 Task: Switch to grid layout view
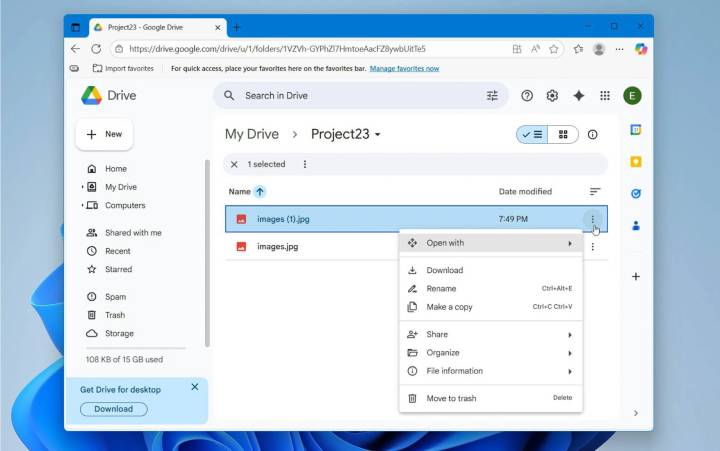tap(563, 135)
